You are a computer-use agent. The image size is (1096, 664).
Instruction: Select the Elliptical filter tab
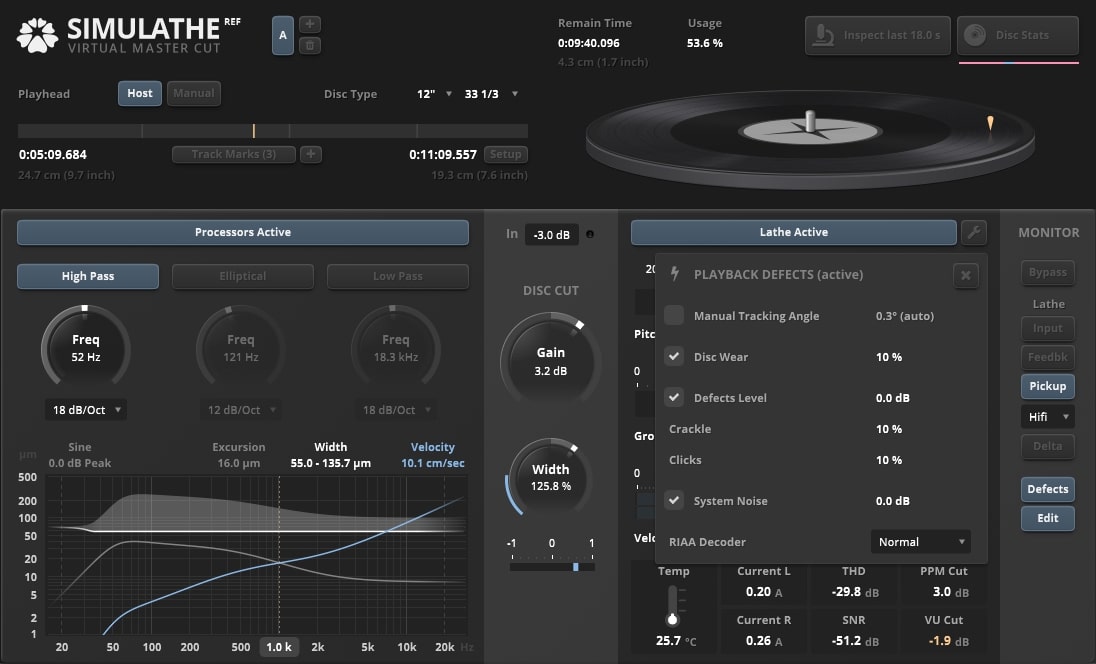tap(243, 276)
